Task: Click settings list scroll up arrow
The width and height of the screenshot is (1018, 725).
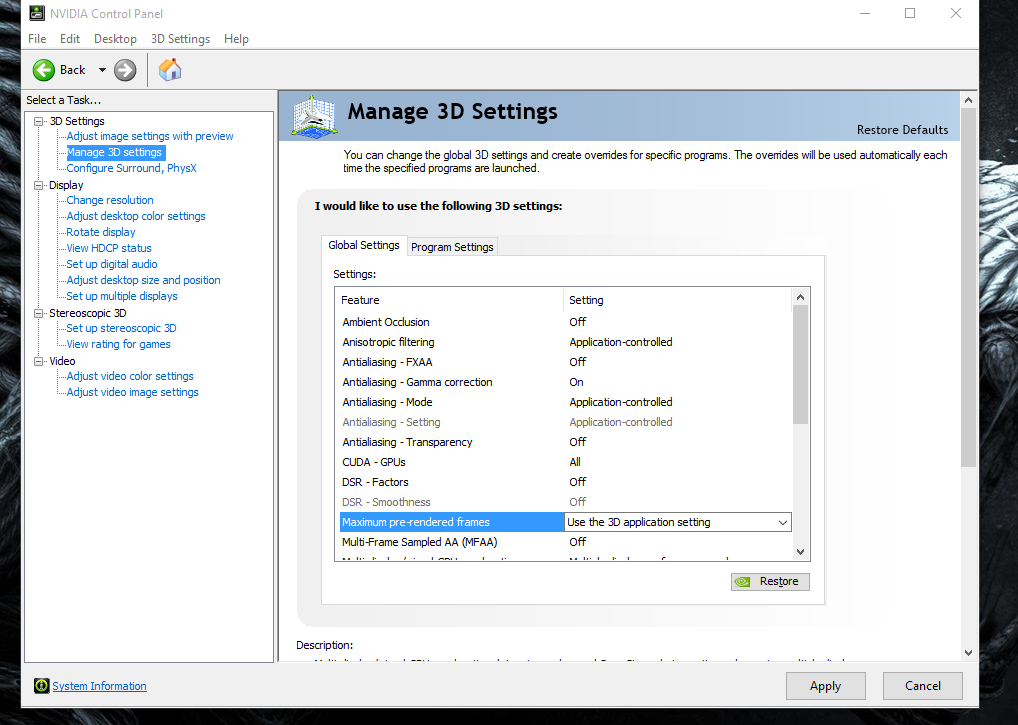Action: (x=801, y=297)
